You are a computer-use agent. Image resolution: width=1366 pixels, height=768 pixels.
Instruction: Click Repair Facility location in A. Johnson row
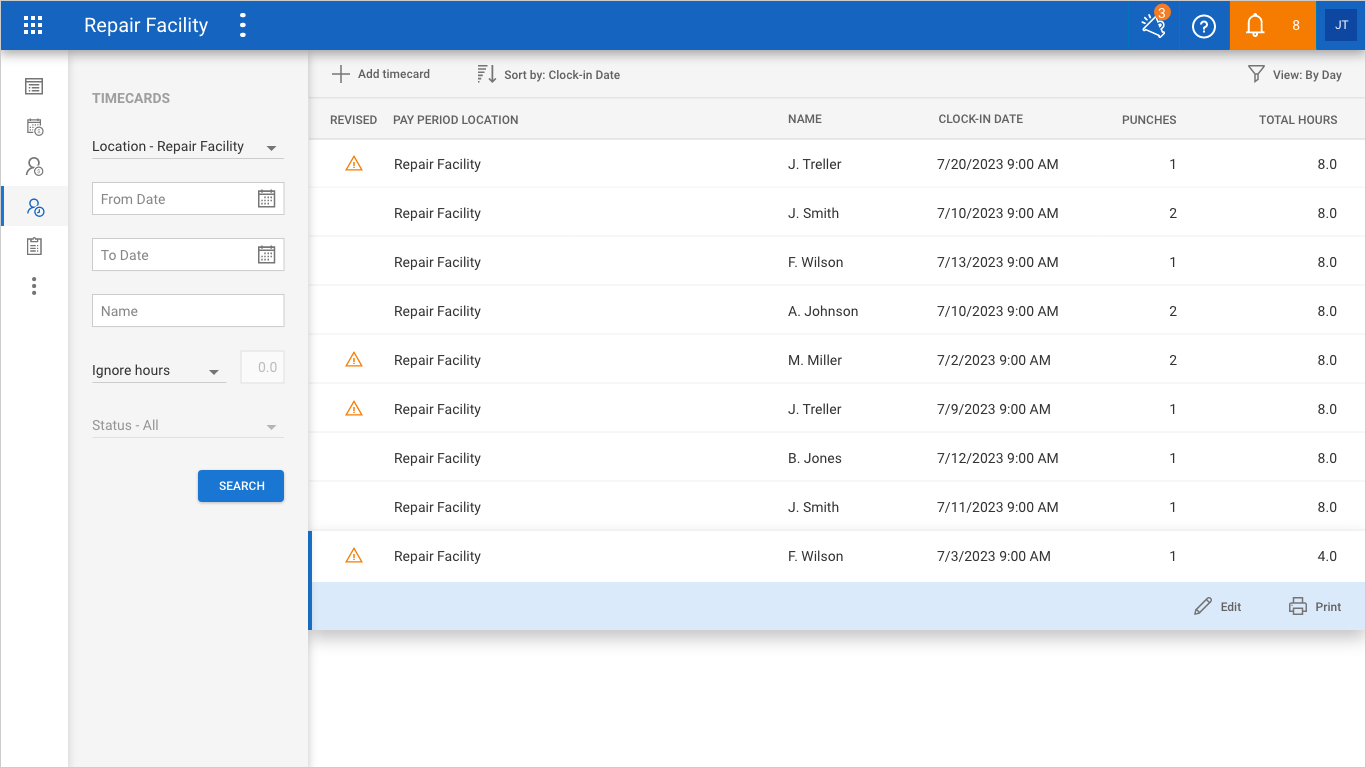click(437, 311)
